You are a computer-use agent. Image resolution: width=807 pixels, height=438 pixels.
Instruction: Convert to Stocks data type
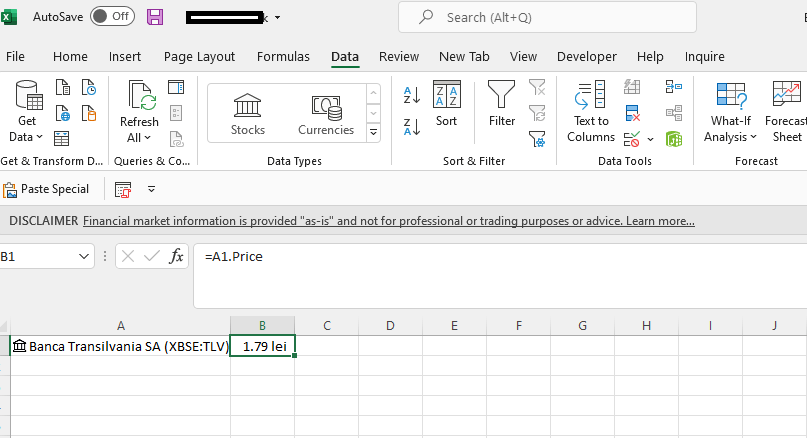pyautogui.click(x=248, y=114)
